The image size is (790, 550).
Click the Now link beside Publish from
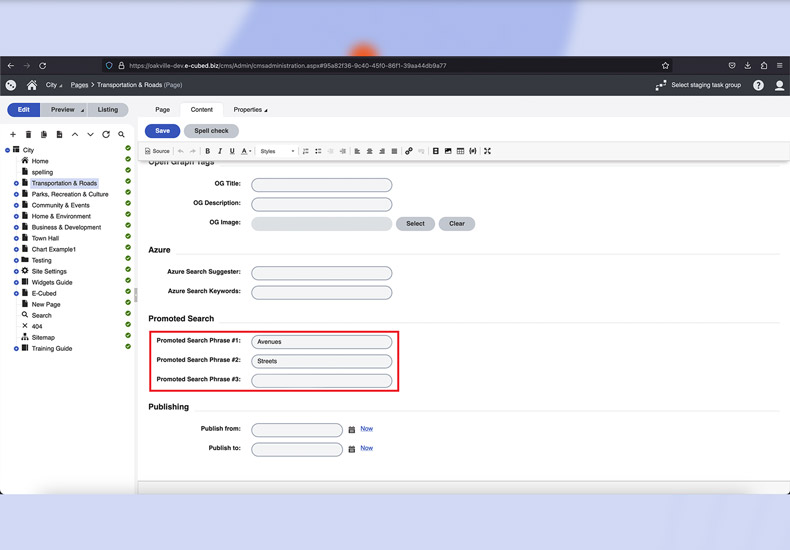click(x=366, y=429)
